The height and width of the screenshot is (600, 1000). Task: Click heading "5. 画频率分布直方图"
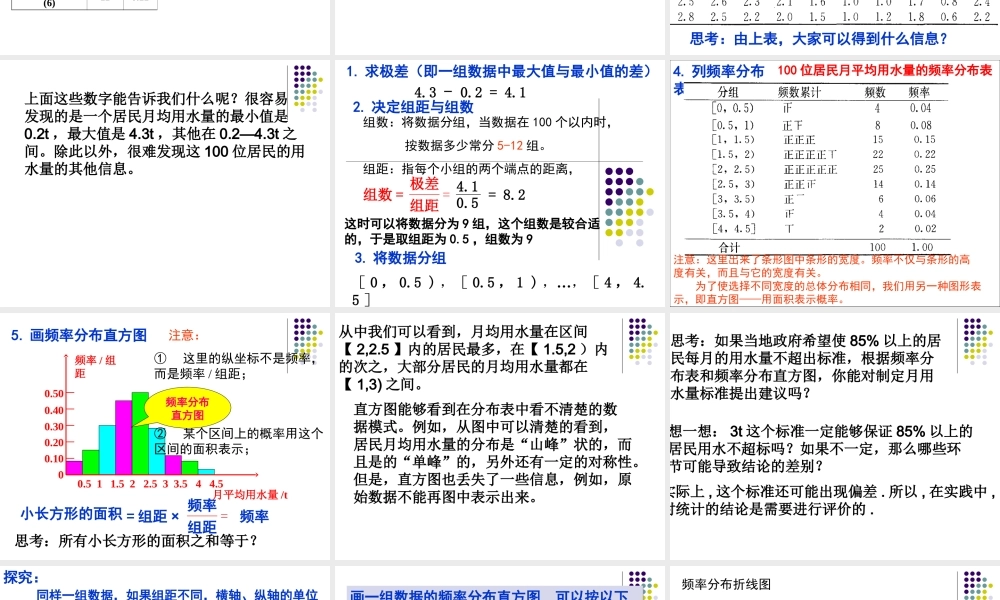(x=78, y=335)
